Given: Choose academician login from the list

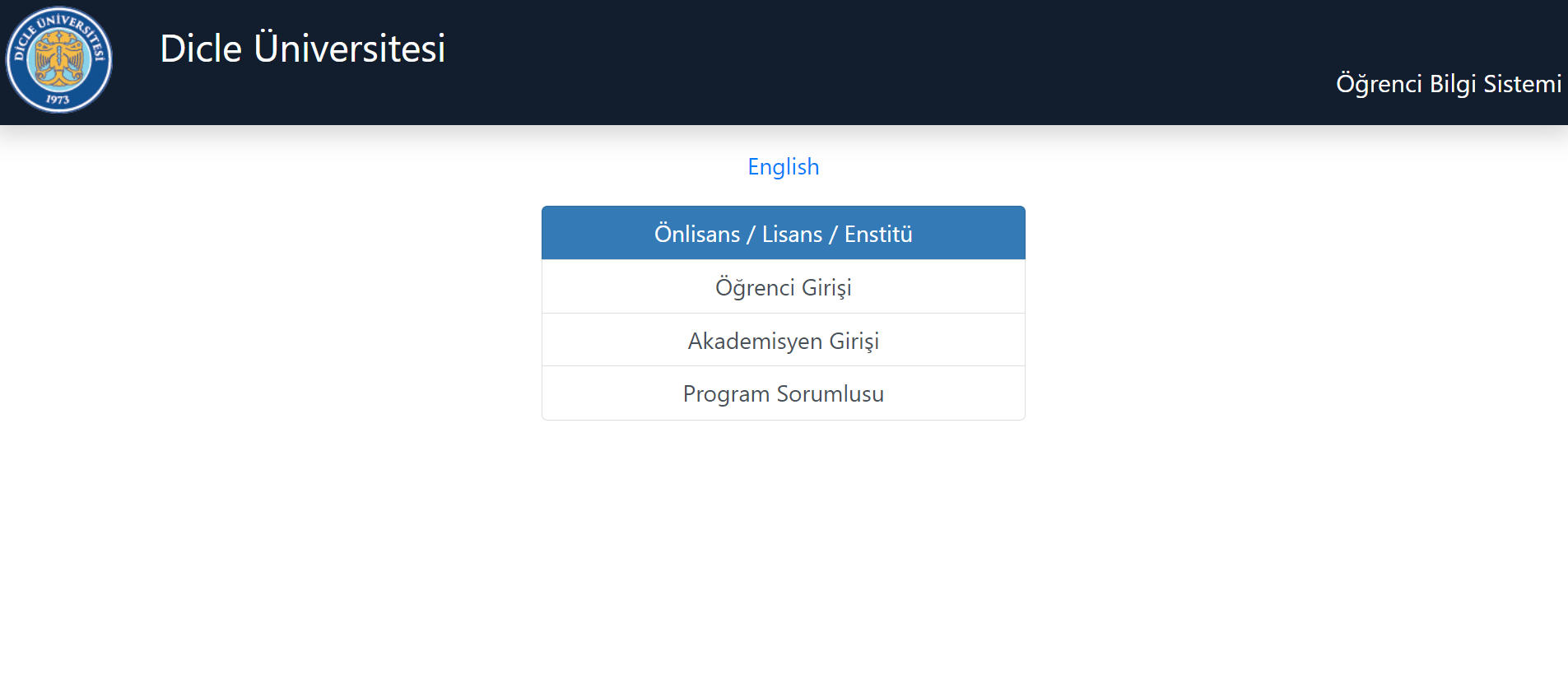Looking at the screenshot, I should (783, 341).
